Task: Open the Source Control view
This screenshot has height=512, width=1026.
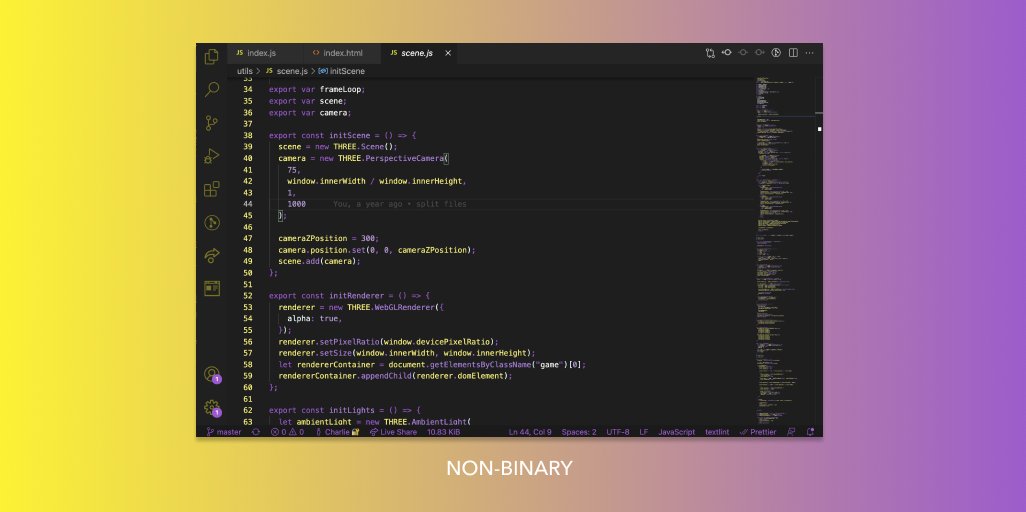Action: [211, 123]
